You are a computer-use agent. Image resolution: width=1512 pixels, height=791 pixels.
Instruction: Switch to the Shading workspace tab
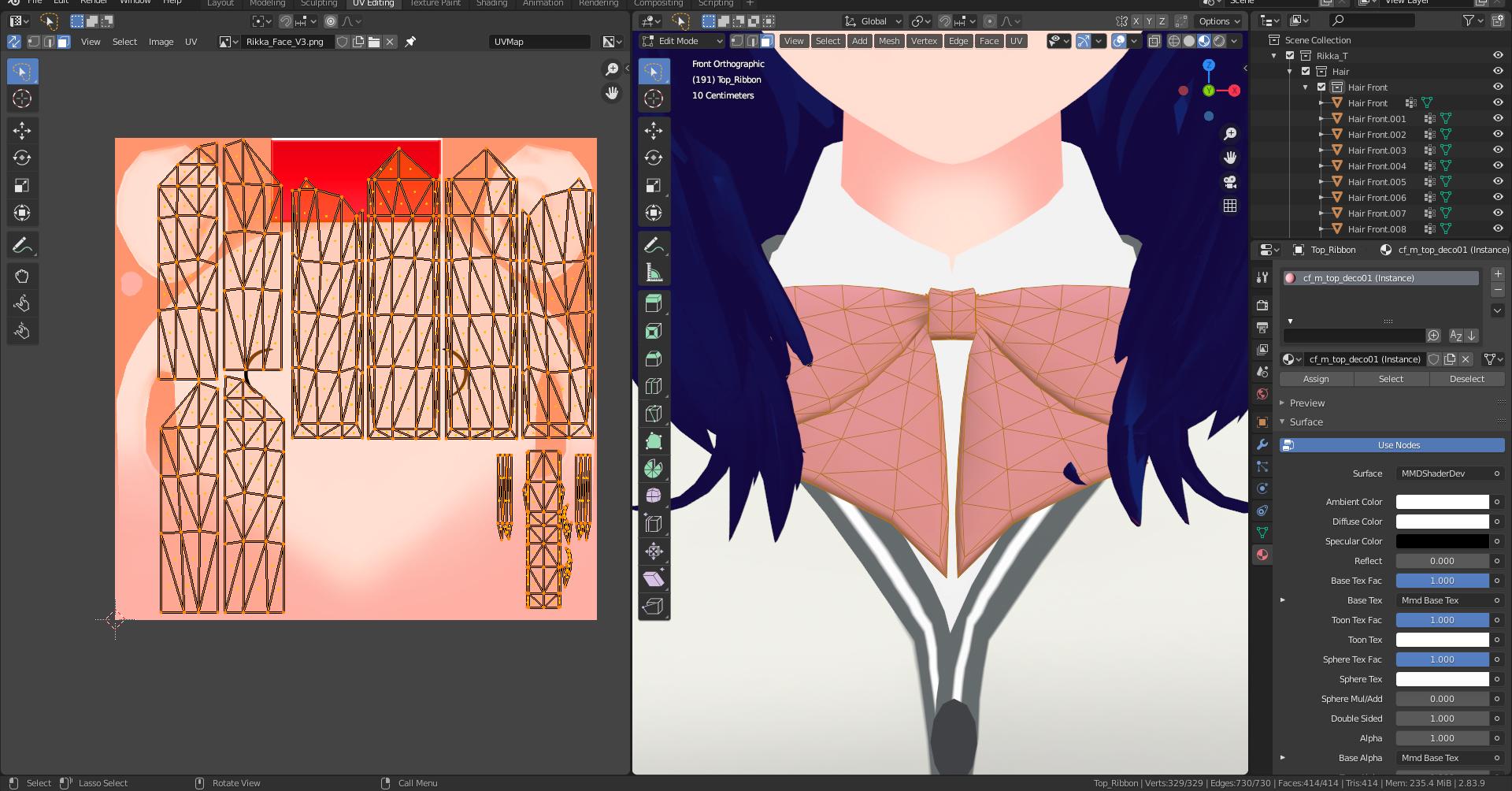[x=491, y=3]
